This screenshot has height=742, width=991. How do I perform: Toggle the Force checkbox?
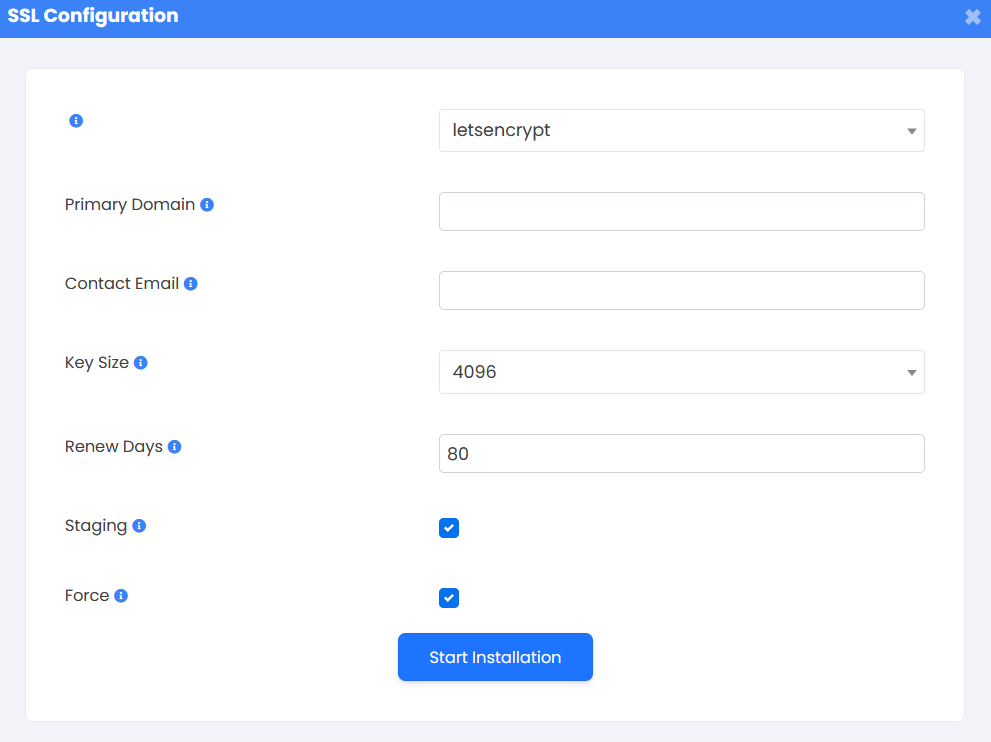pyautogui.click(x=449, y=598)
